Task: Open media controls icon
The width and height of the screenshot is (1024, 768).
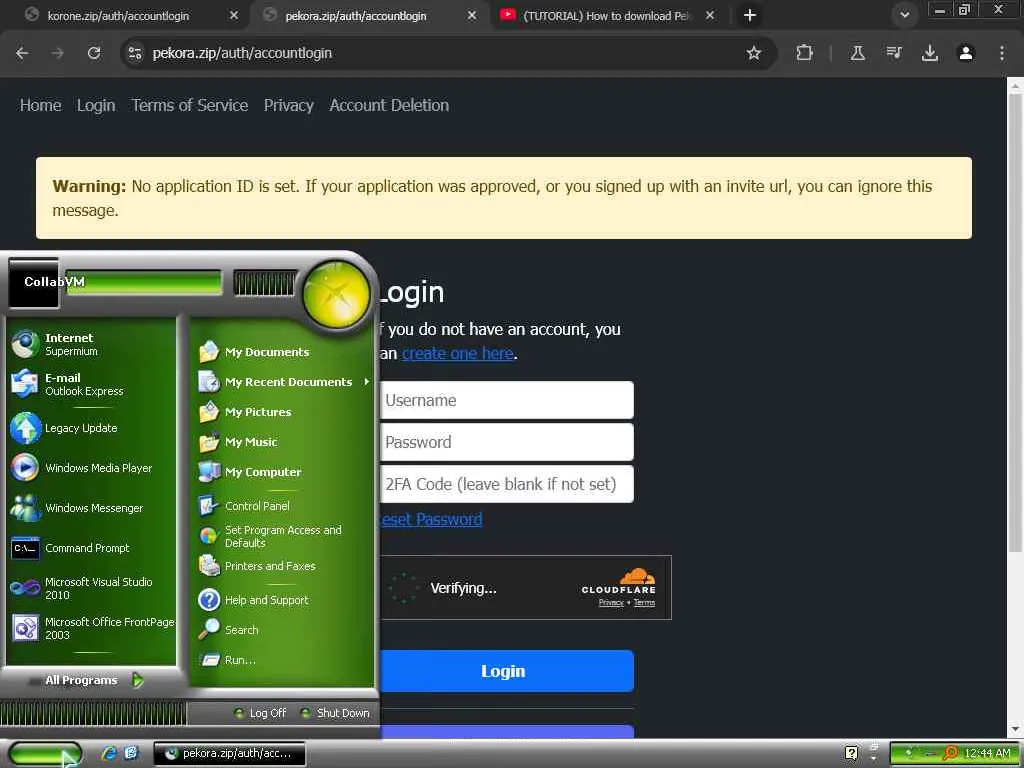Action: (894, 53)
